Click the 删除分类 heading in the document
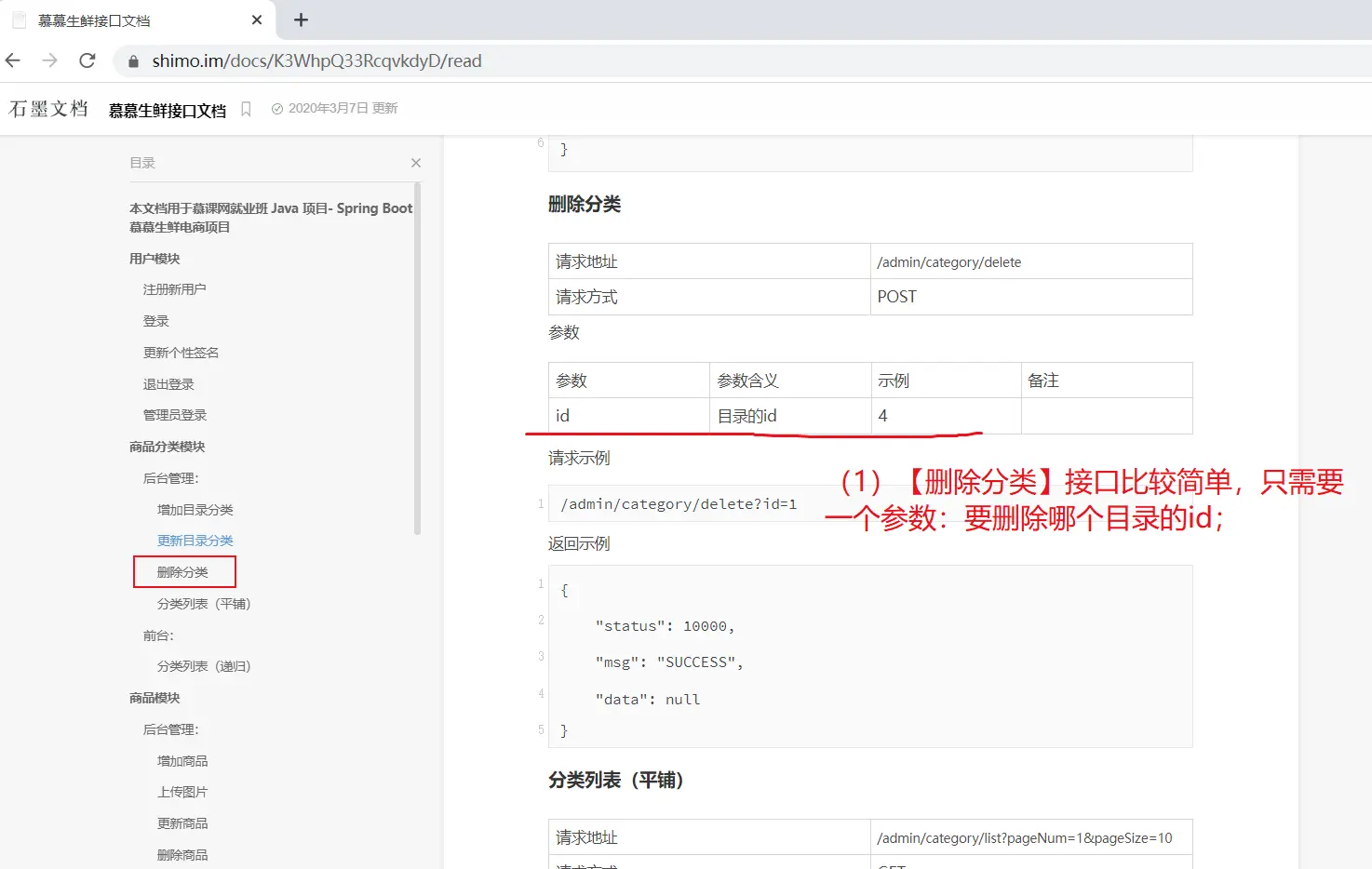Image resolution: width=1372 pixels, height=869 pixels. [585, 205]
